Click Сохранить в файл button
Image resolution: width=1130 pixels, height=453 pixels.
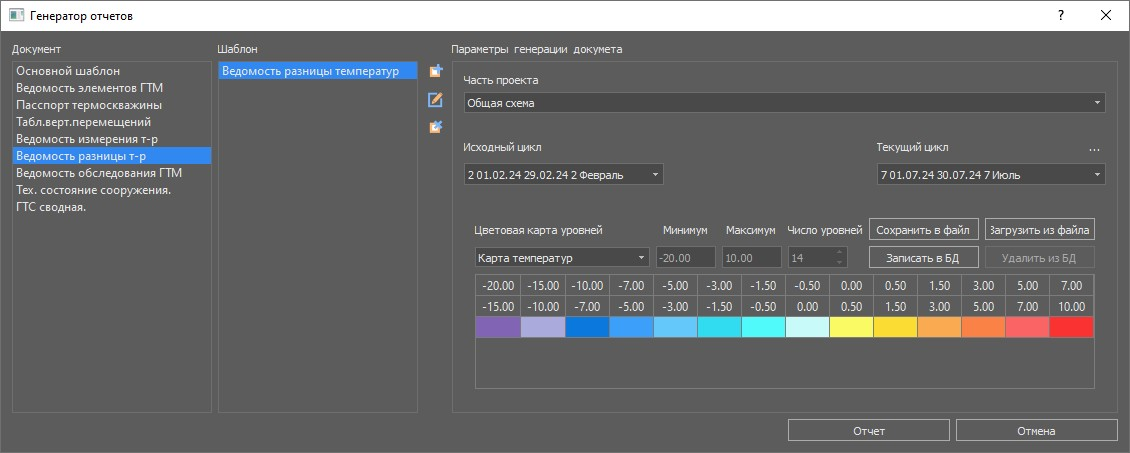coord(922,229)
